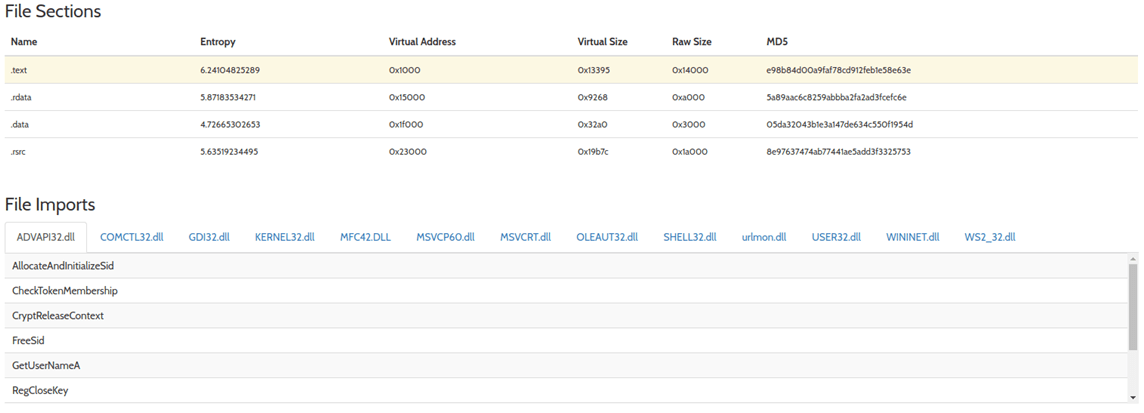Switch to the COMCTL32.dll tab
Screen dimensions: 1144x413
coord(132,237)
